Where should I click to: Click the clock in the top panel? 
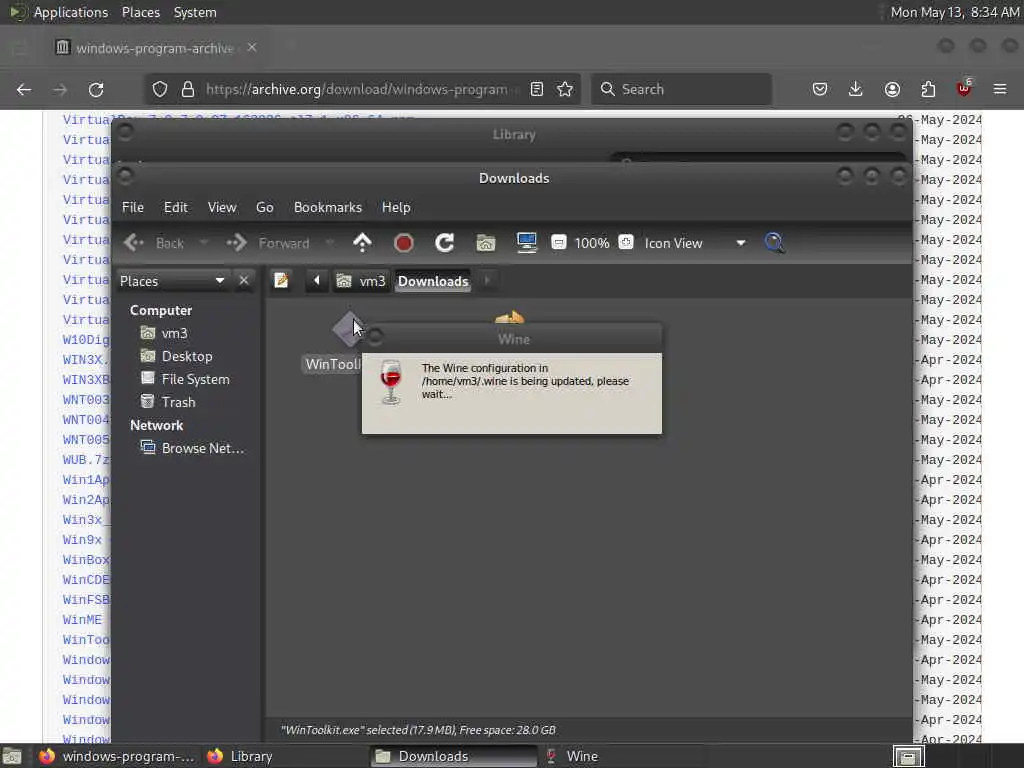pos(955,12)
